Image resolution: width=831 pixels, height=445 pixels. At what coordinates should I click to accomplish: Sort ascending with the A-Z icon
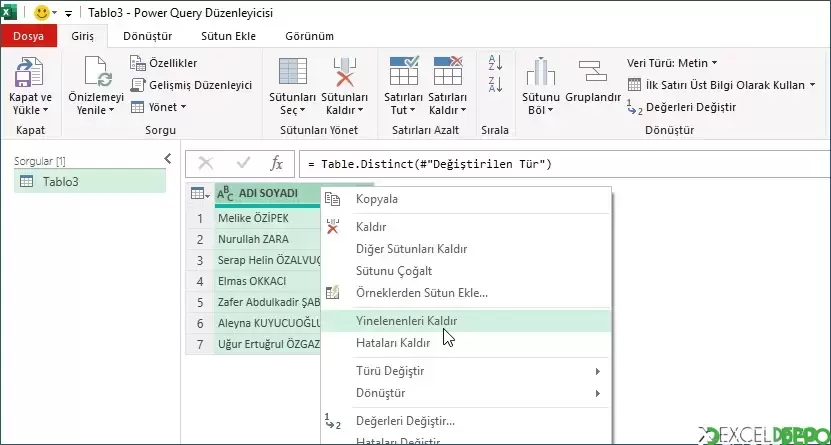point(495,63)
